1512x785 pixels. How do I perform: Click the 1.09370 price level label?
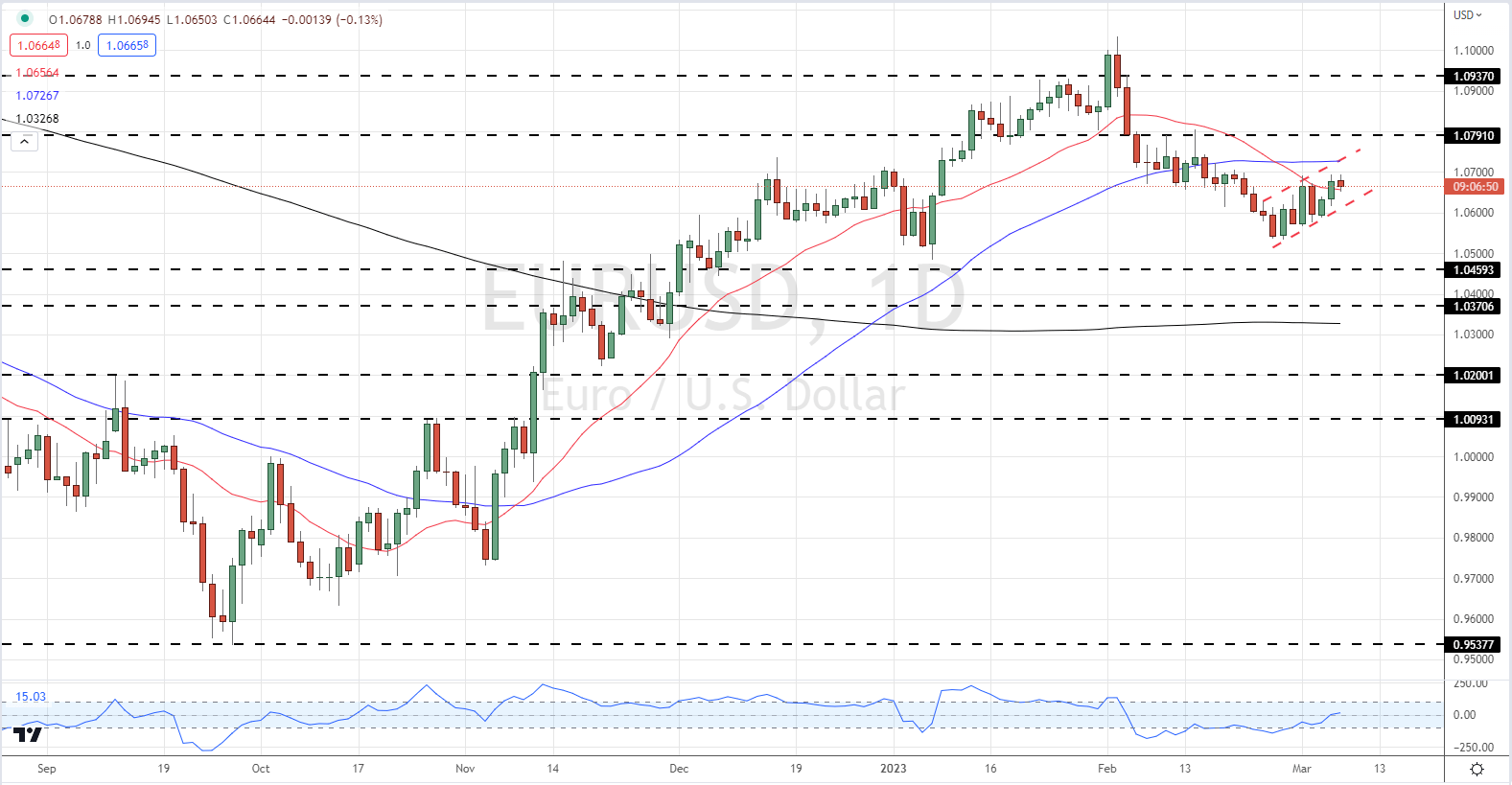pos(1473,76)
